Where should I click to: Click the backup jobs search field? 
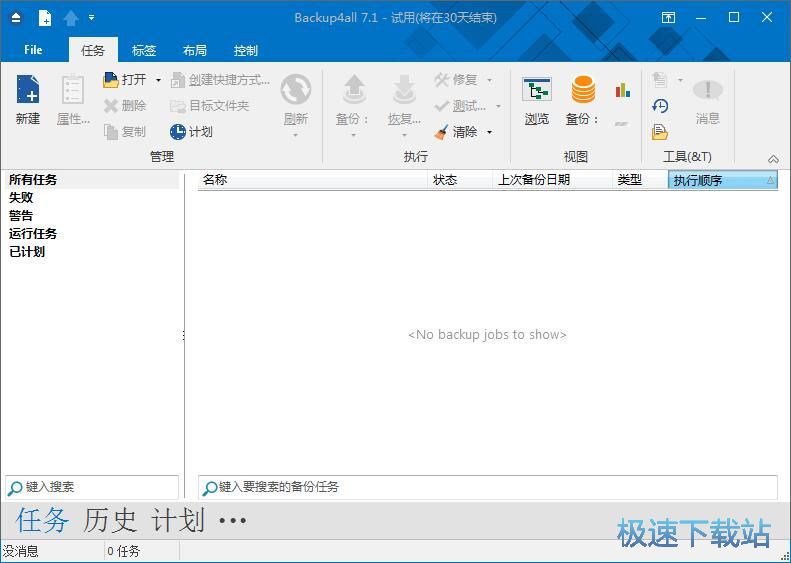pos(488,487)
